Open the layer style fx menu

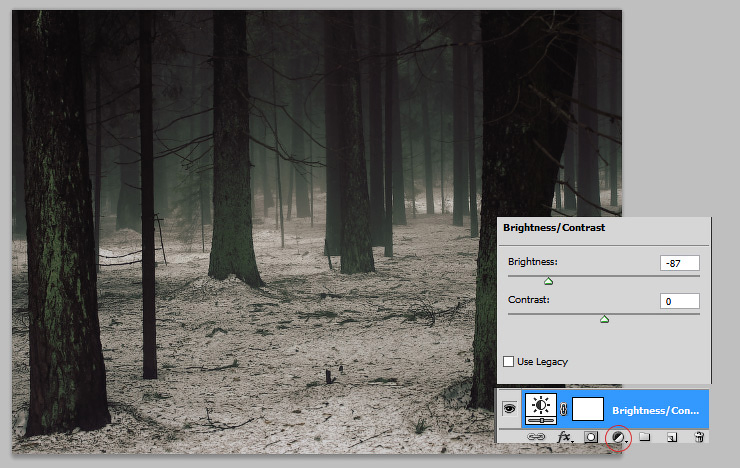coord(564,437)
